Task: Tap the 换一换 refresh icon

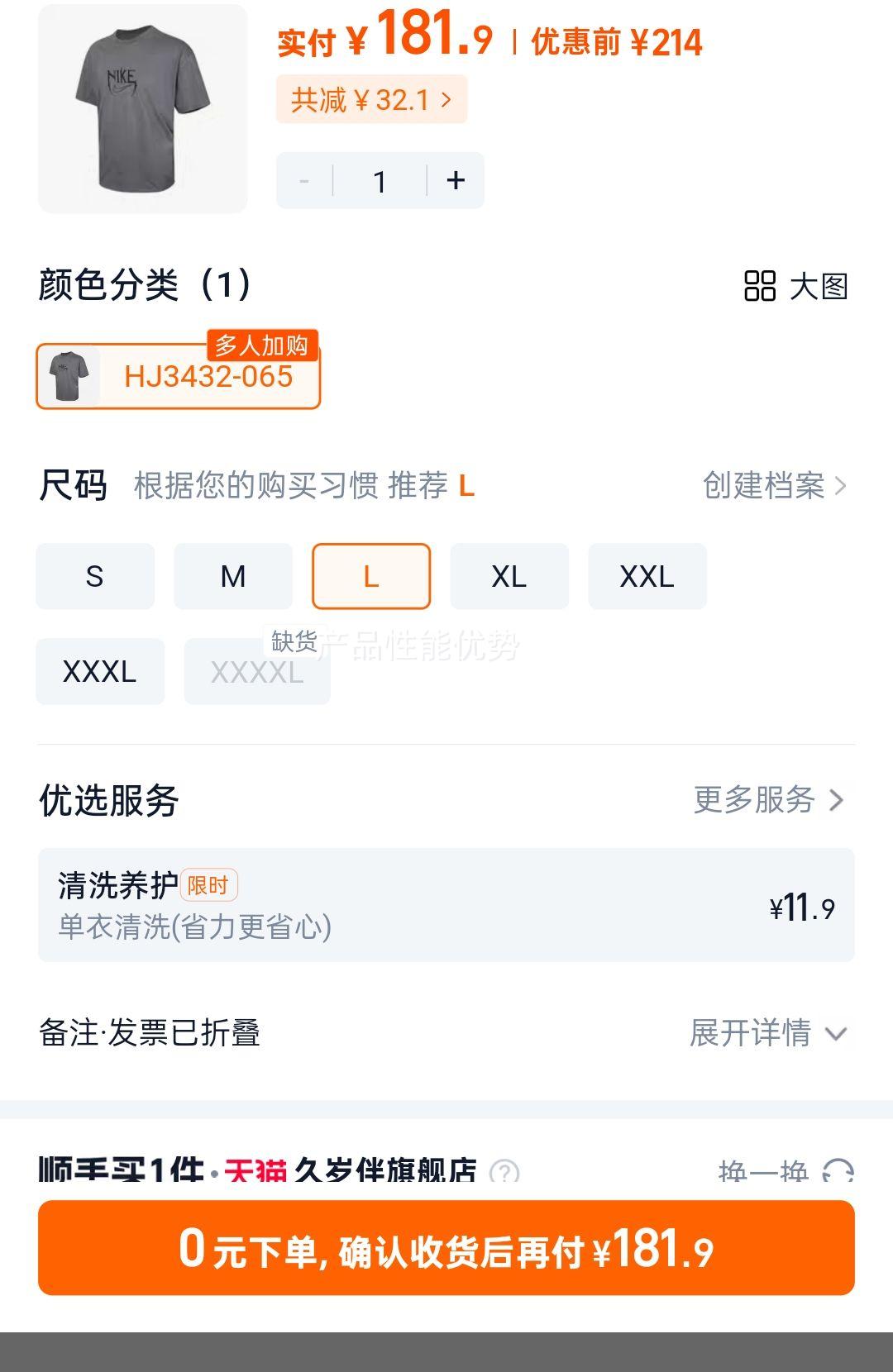Action: click(838, 1171)
